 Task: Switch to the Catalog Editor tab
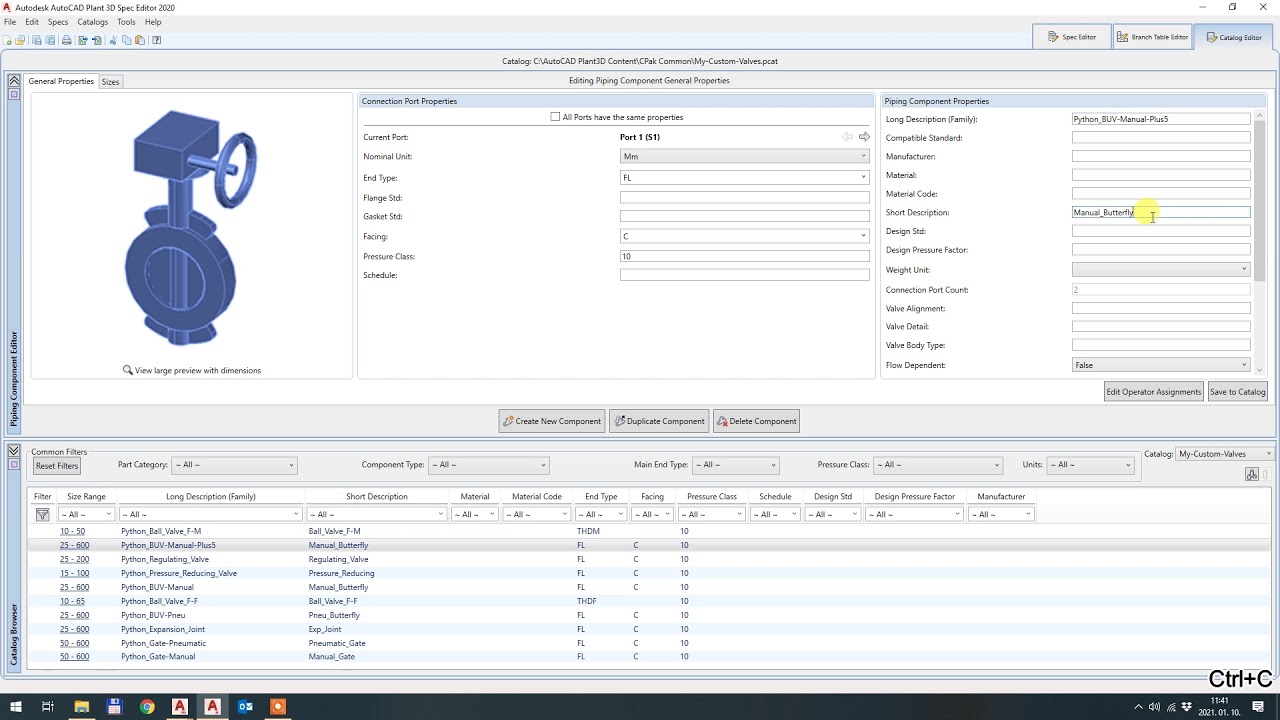pyautogui.click(x=1234, y=37)
